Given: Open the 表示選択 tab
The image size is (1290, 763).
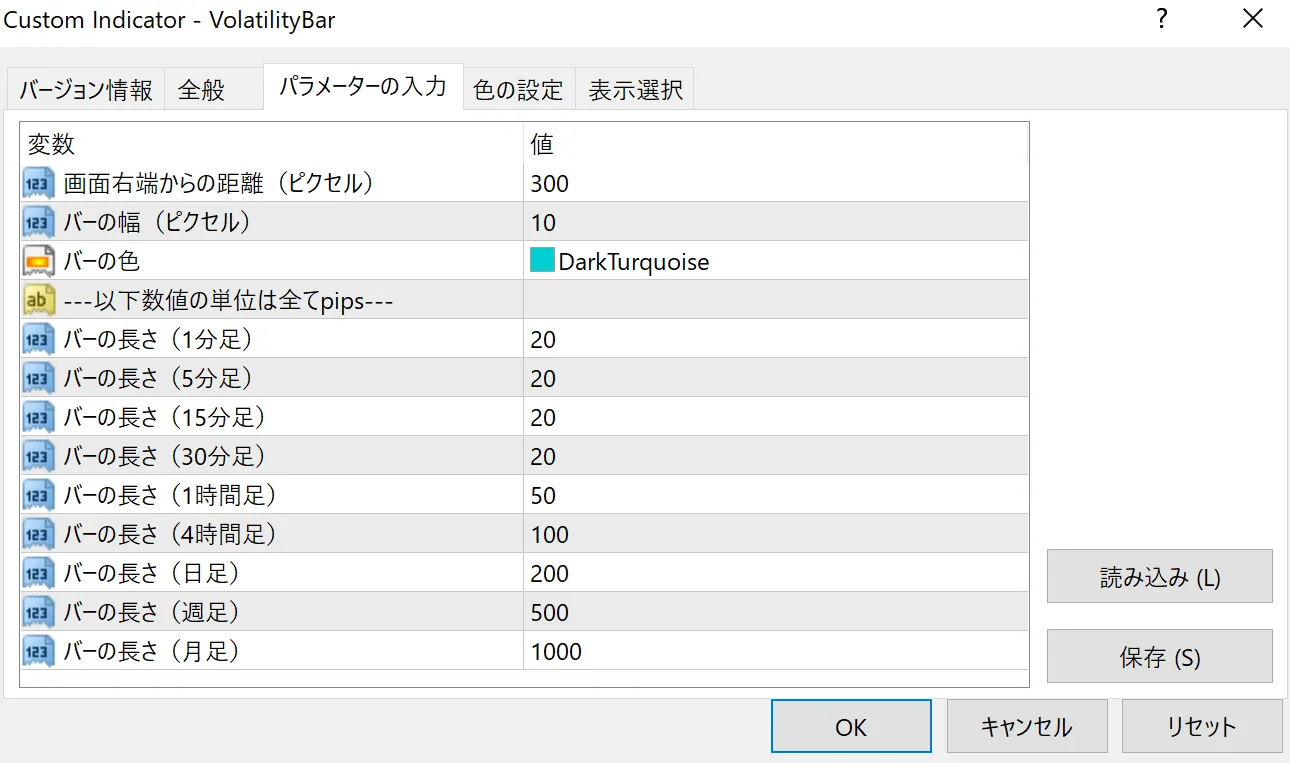Looking at the screenshot, I should [x=635, y=90].
